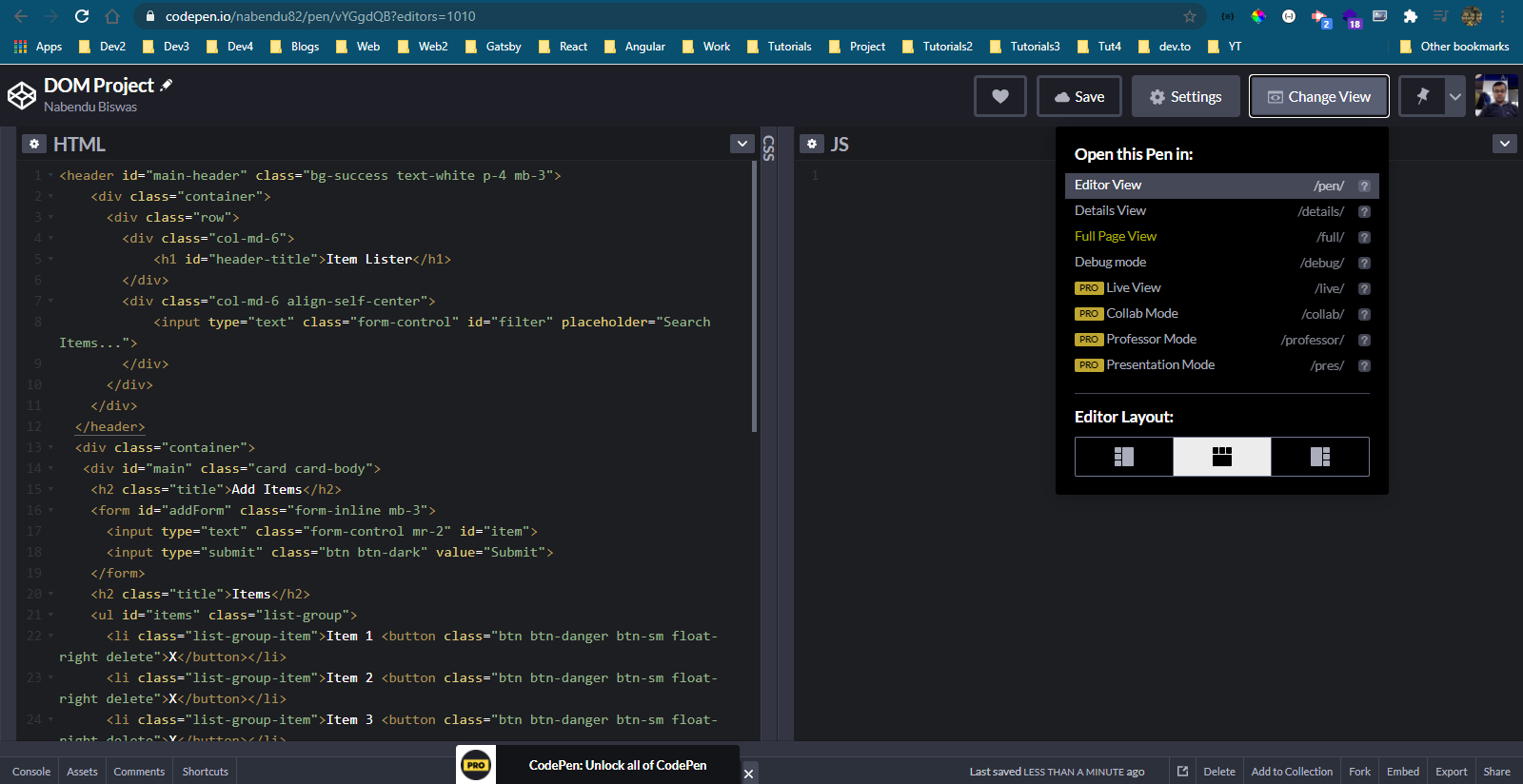Viewport: 1523px width, 784px height.
Task: Reload the browser page
Action: click(82, 16)
